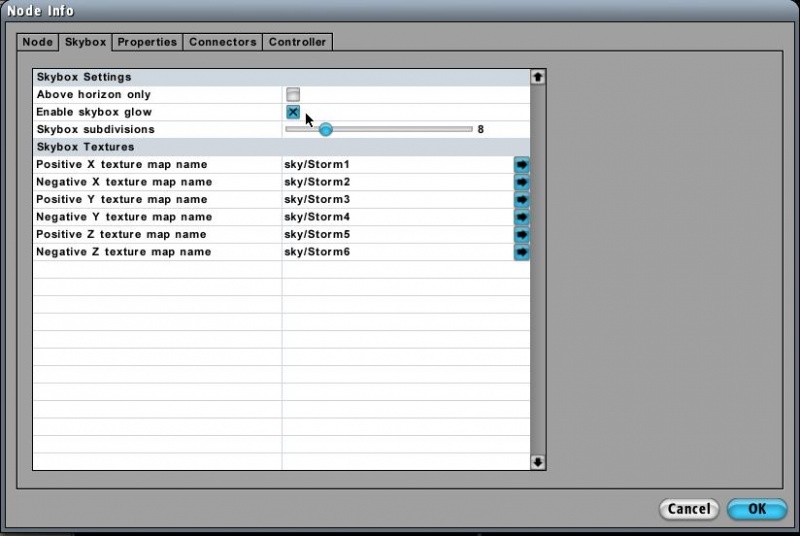Click the sky/Storm1 texture name field

tap(396, 164)
